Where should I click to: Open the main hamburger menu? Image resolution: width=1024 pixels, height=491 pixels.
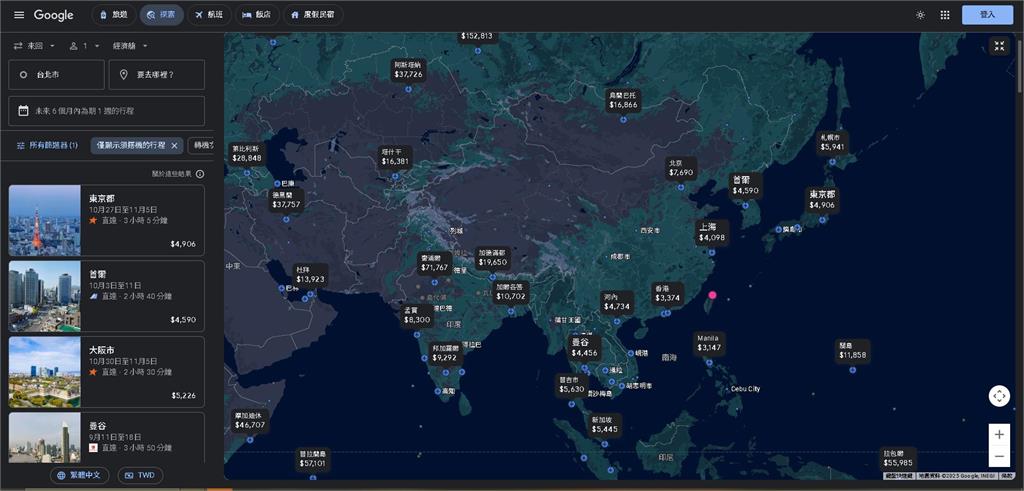click(20, 15)
